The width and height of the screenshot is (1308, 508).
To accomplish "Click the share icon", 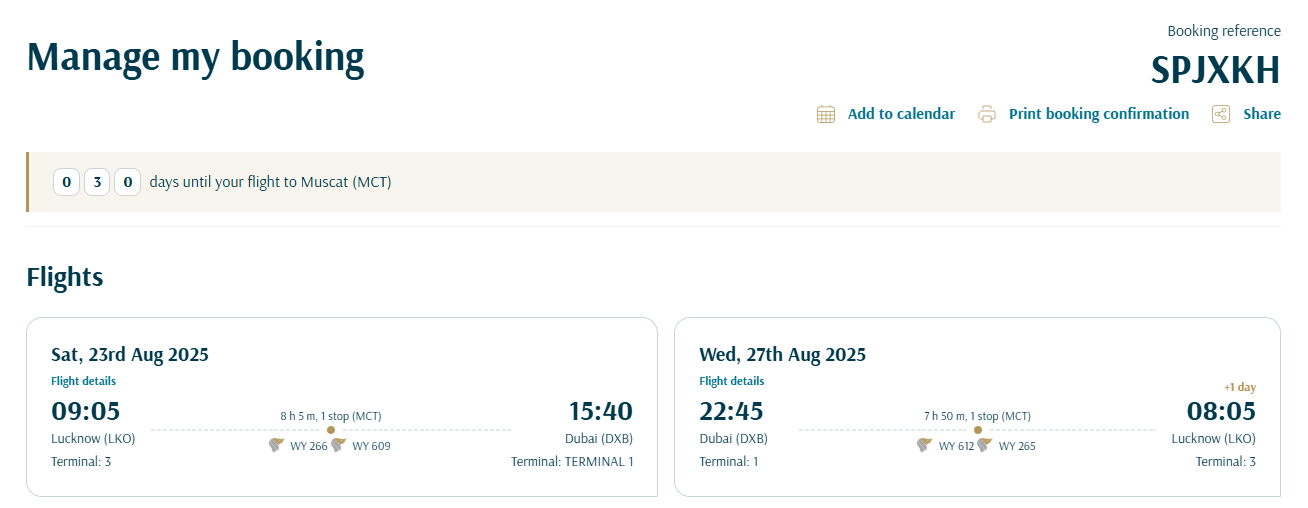I will [x=1221, y=114].
